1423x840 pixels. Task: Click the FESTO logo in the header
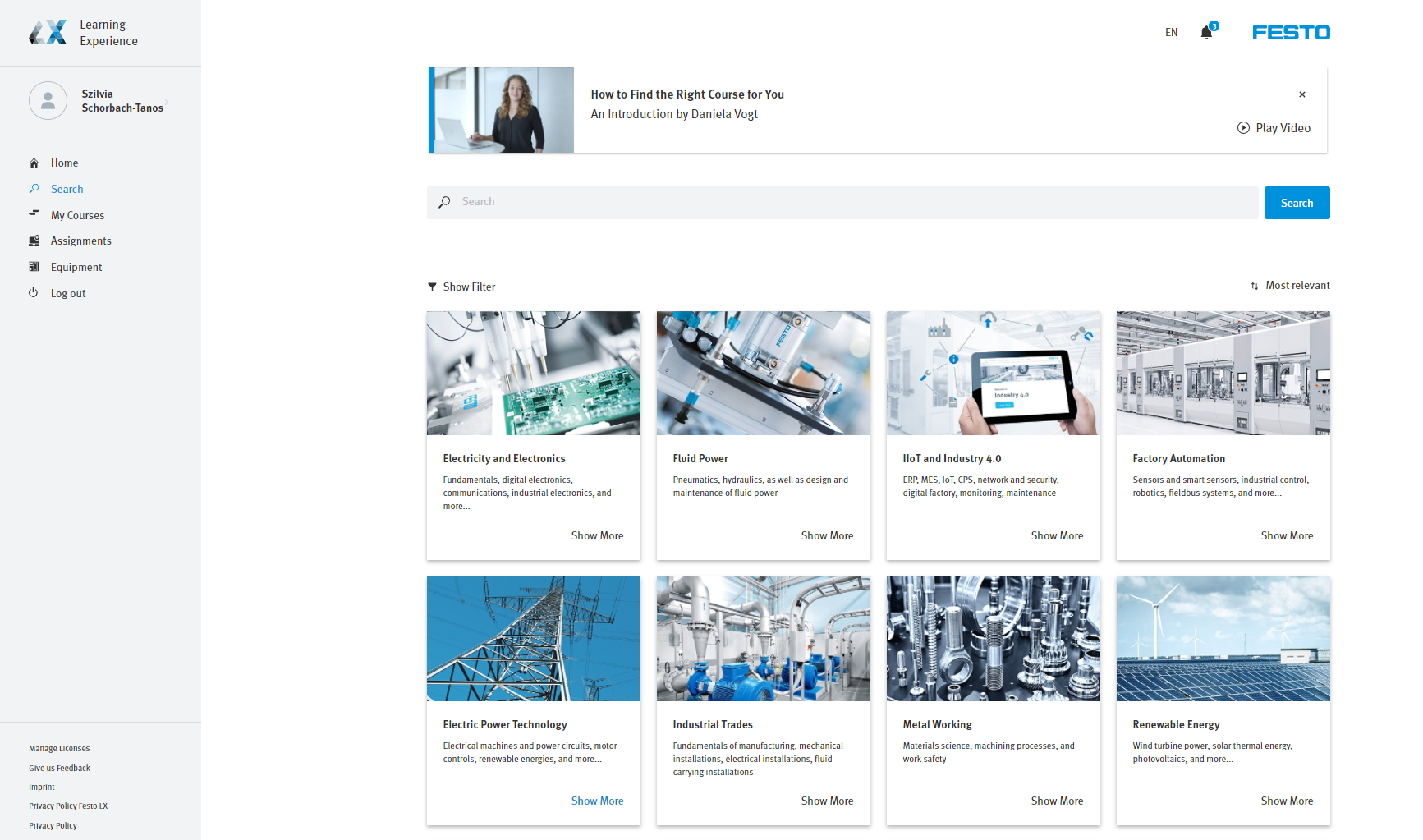(1291, 32)
